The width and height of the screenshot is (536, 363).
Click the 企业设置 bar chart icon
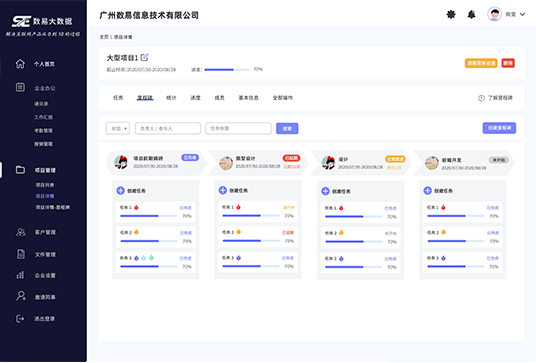(x=21, y=275)
